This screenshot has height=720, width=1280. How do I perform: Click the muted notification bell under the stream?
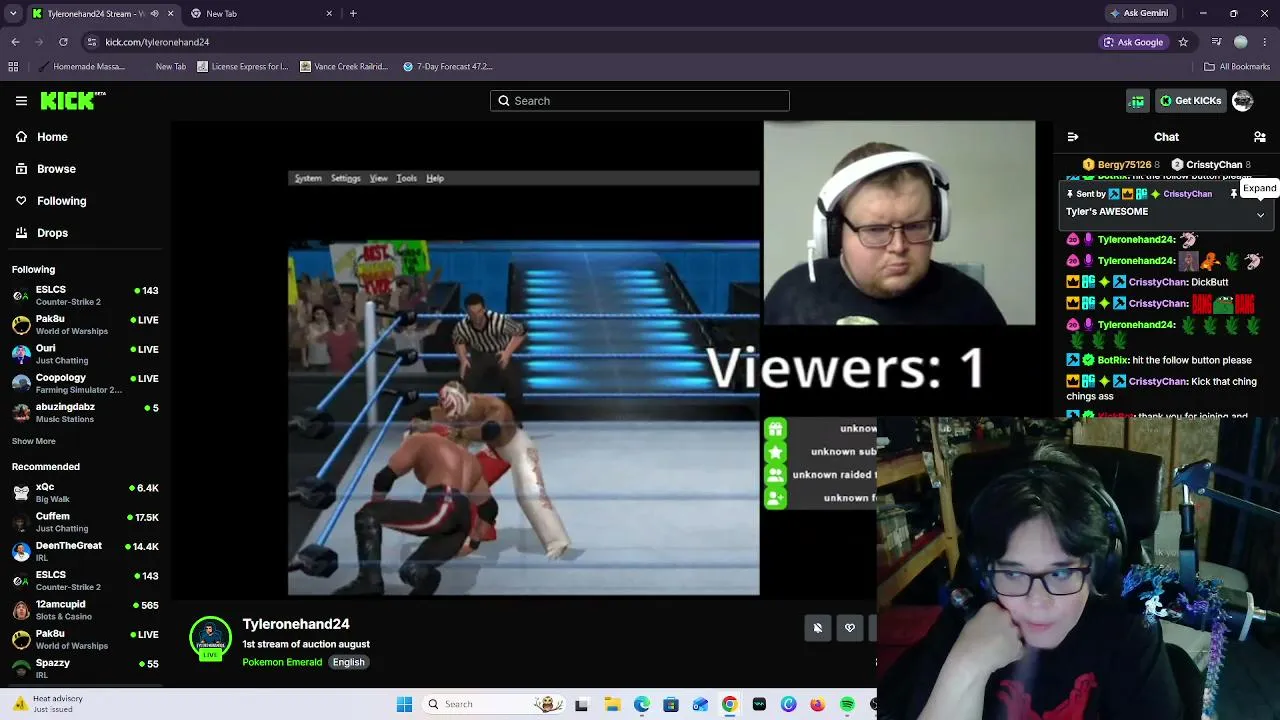pos(817,628)
